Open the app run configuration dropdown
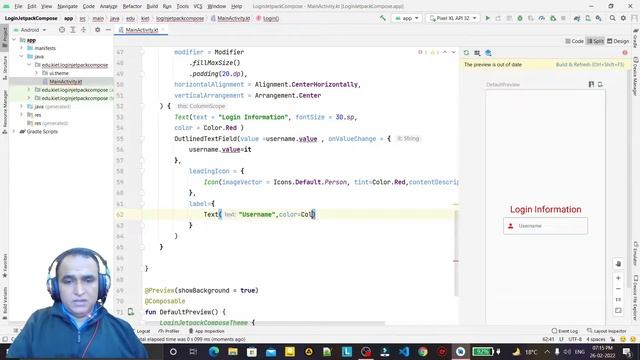The height and width of the screenshot is (360, 640). tap(407, 18)
